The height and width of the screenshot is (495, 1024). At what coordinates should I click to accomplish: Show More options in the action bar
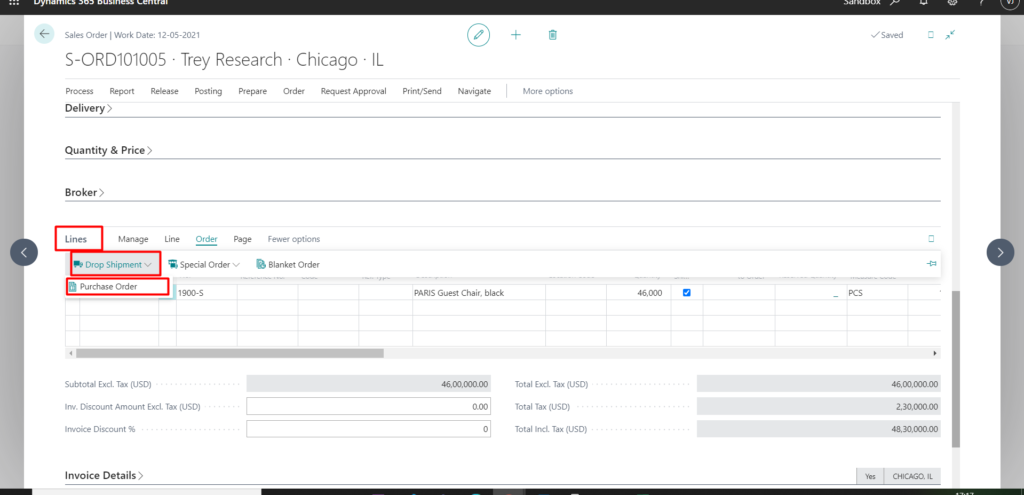point(548,91)
